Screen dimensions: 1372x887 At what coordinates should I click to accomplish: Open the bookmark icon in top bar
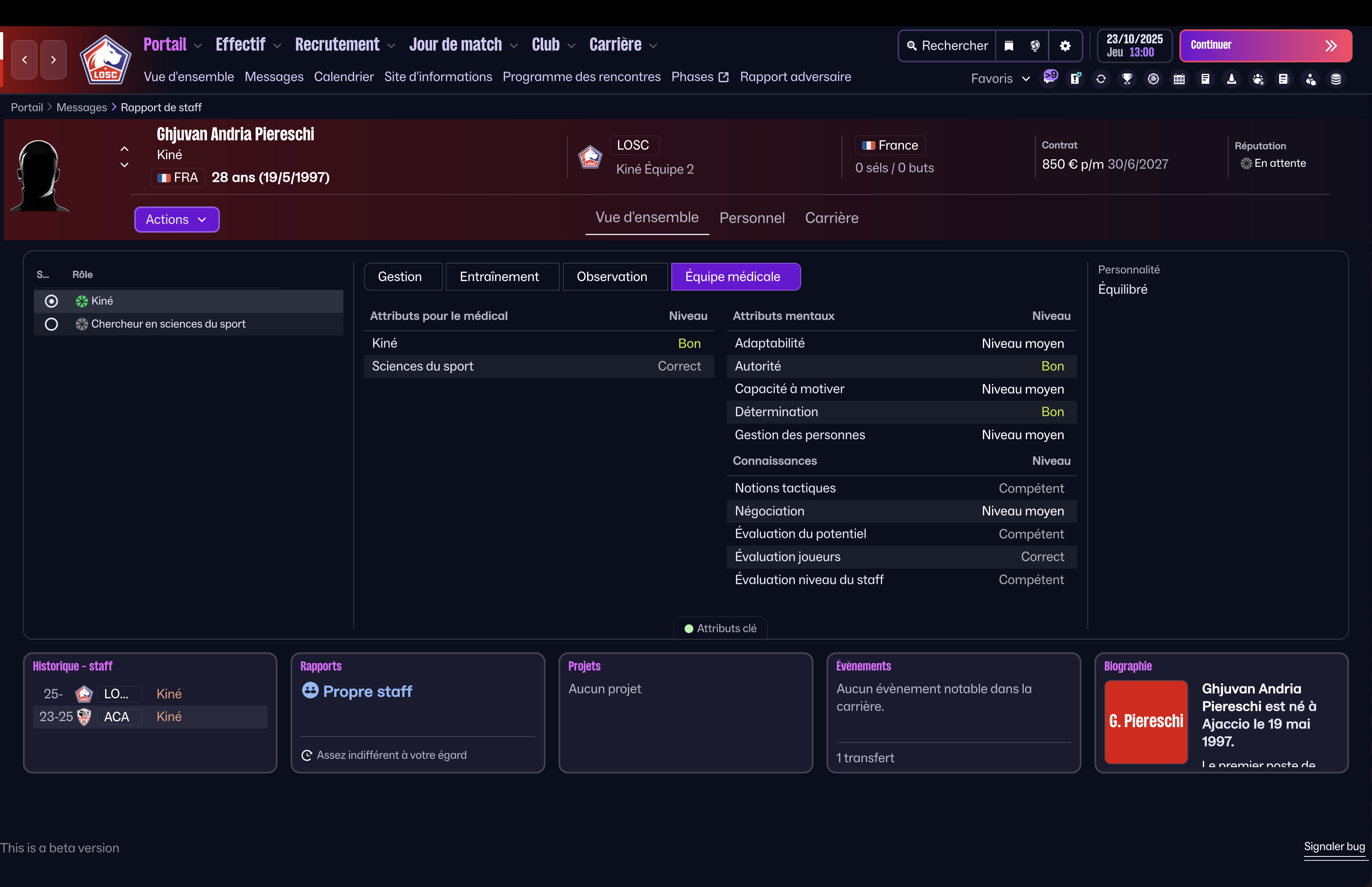coord(1009,46)
